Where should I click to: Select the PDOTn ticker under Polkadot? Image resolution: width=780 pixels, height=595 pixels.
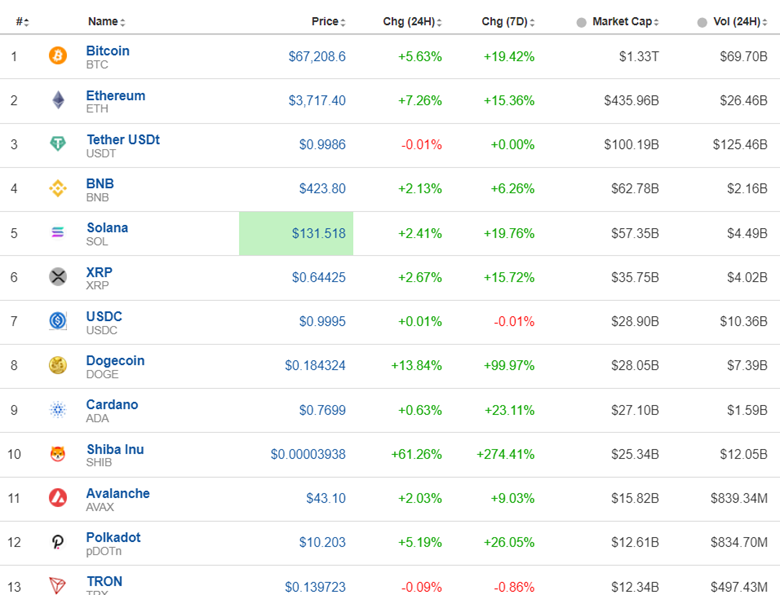(104, 551)
